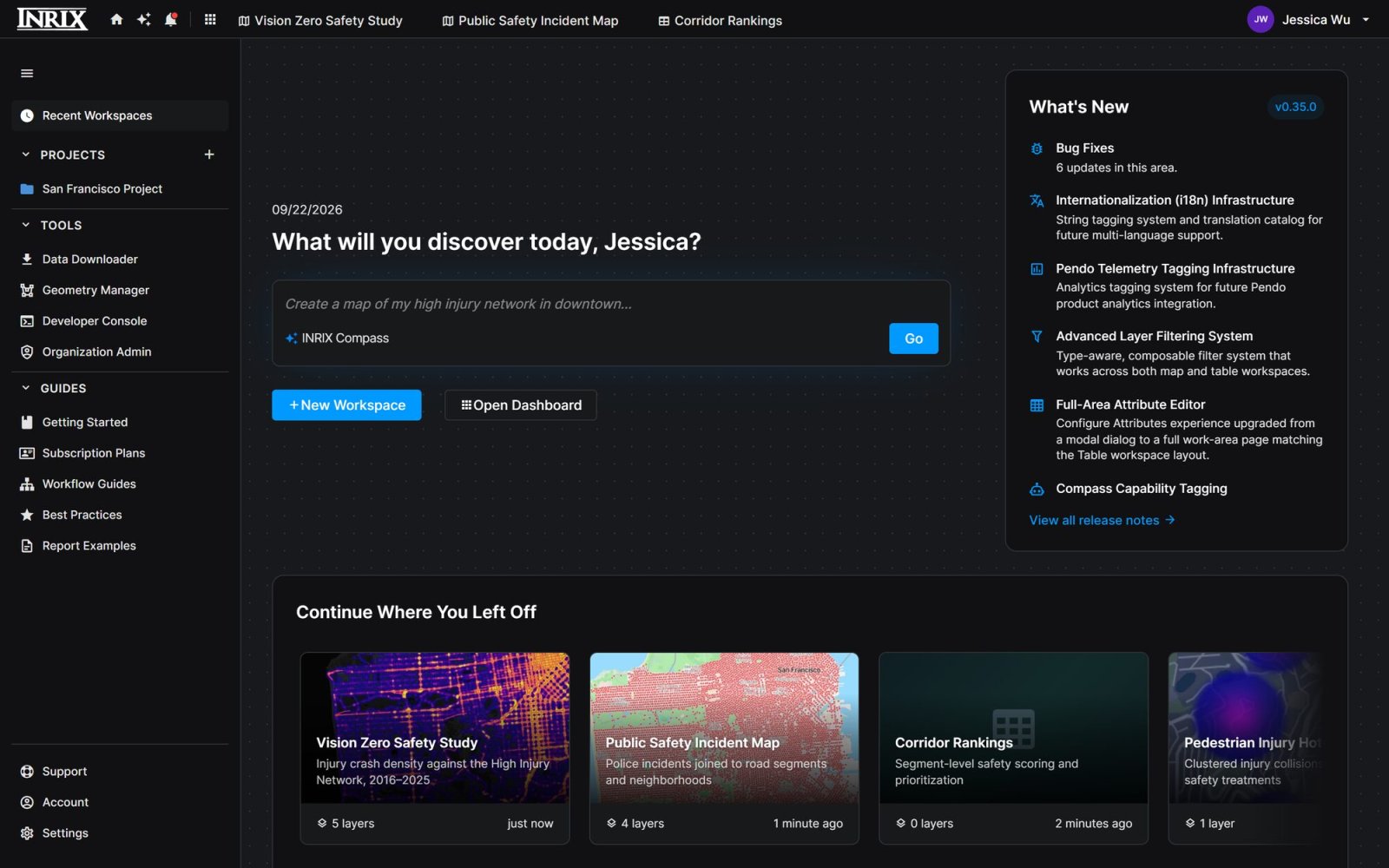
Task: Collapse sidebar with hamburger icon
Action: (x=27, y=74)
